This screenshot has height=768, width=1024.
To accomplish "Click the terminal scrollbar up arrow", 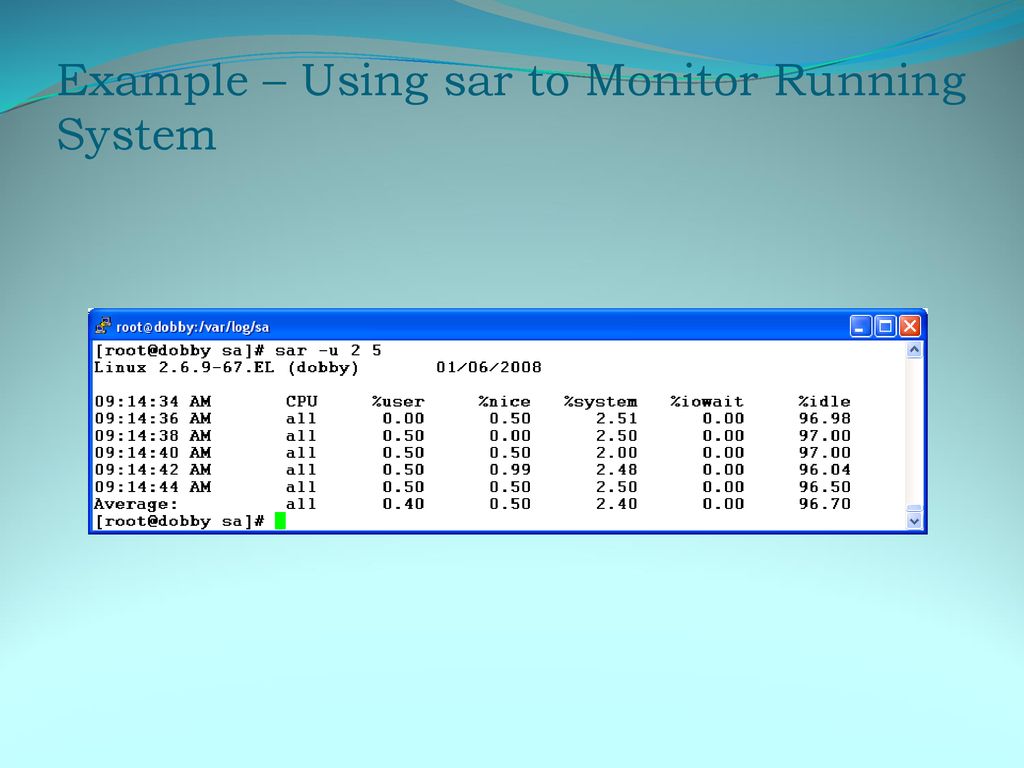I will (x=914, y=349).
